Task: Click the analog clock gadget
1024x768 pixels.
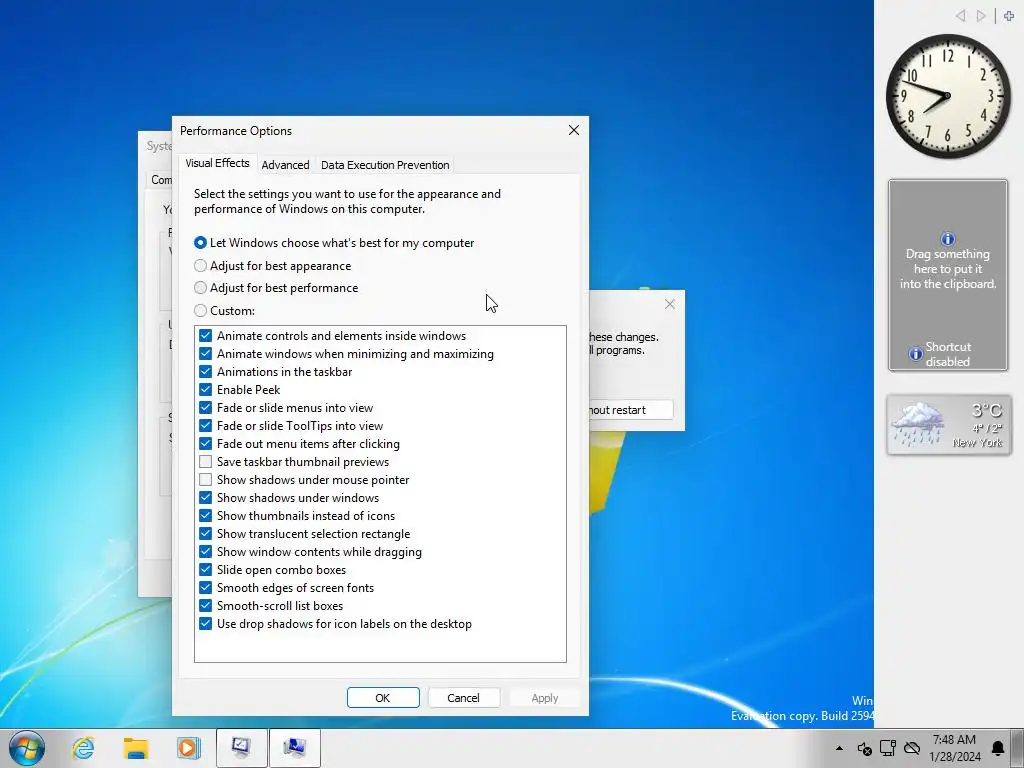Action: coord(948,96)
